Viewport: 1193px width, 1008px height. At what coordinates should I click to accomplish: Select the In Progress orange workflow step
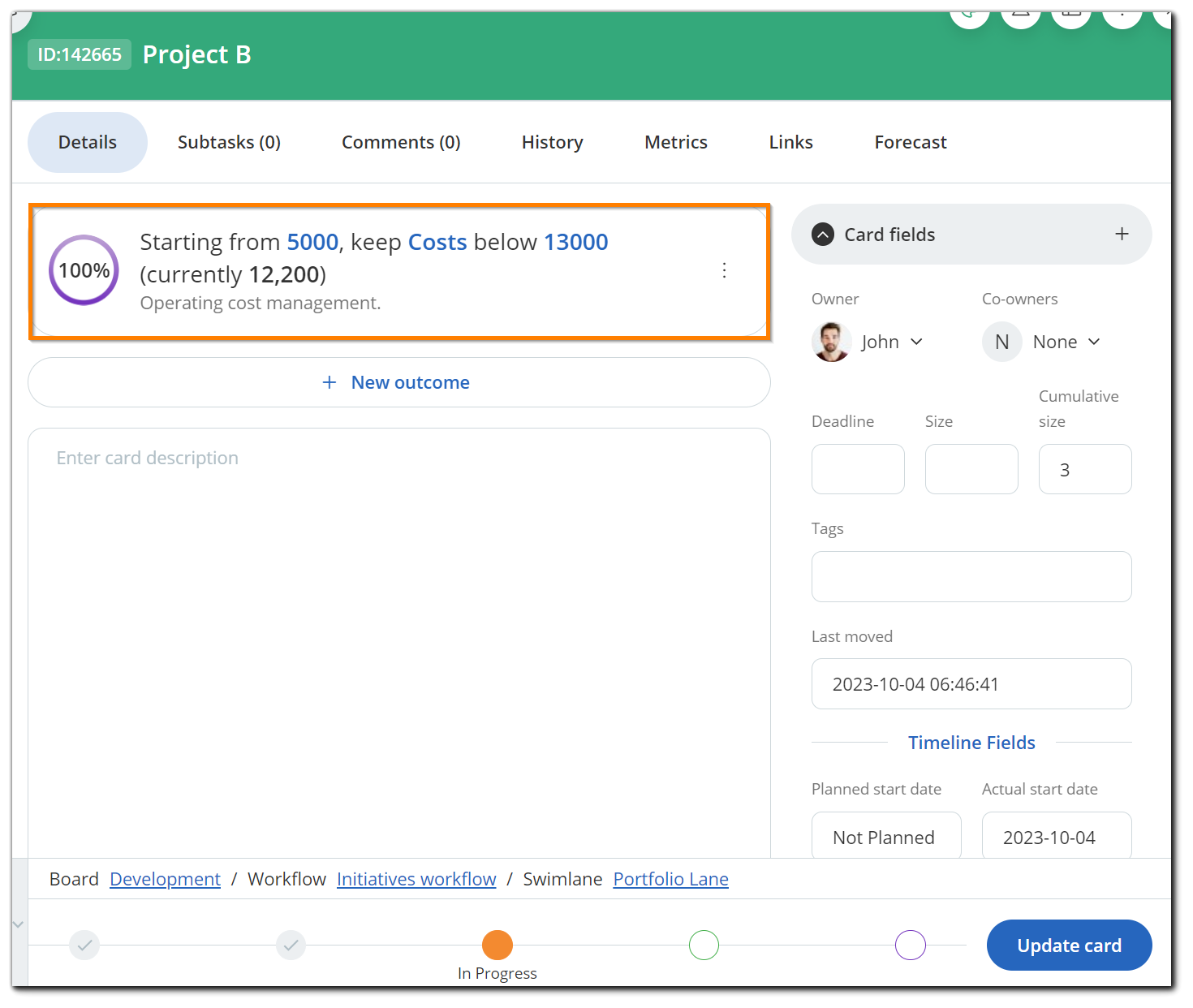pyautogui.click(x=497, y=945)
